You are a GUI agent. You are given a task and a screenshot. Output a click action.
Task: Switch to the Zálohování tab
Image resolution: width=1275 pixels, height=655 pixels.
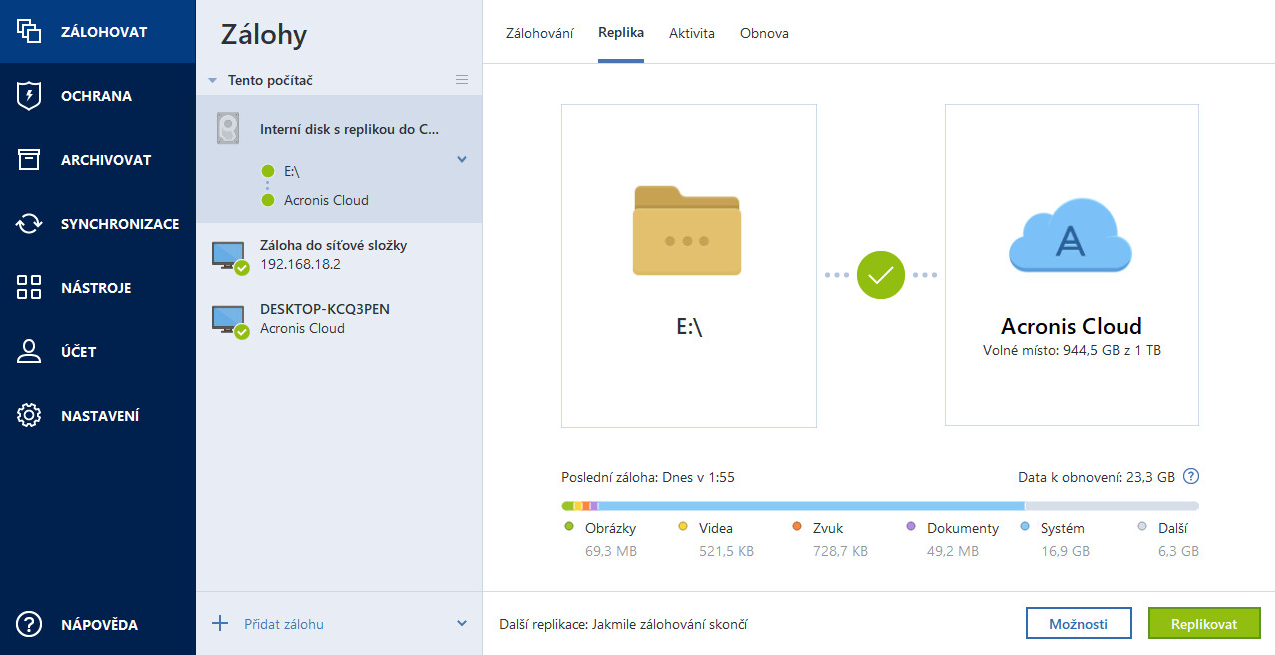[539, 33]
